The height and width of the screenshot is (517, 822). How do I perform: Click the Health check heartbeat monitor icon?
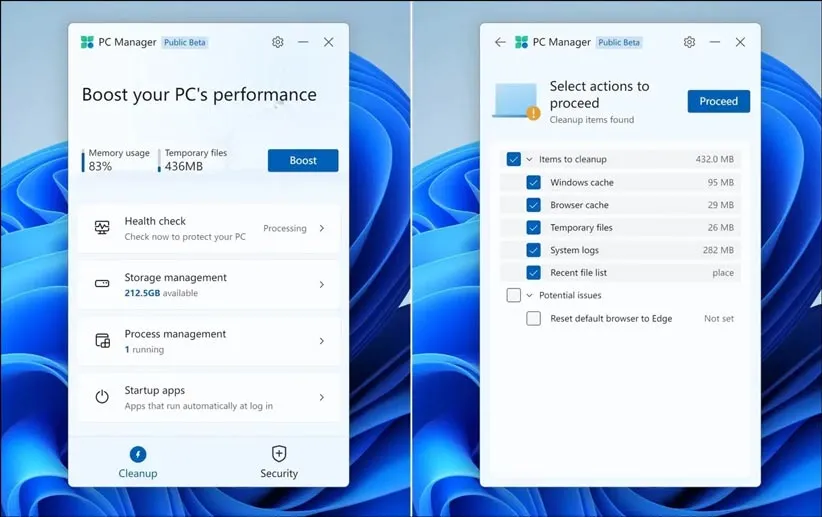102,228
